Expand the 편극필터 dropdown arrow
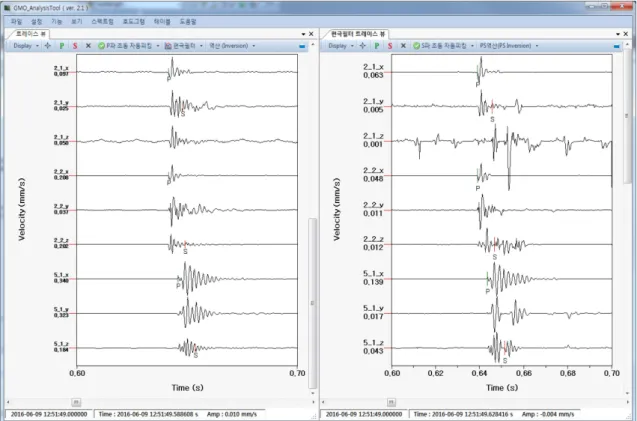637x421 pixels. [201, 46]
